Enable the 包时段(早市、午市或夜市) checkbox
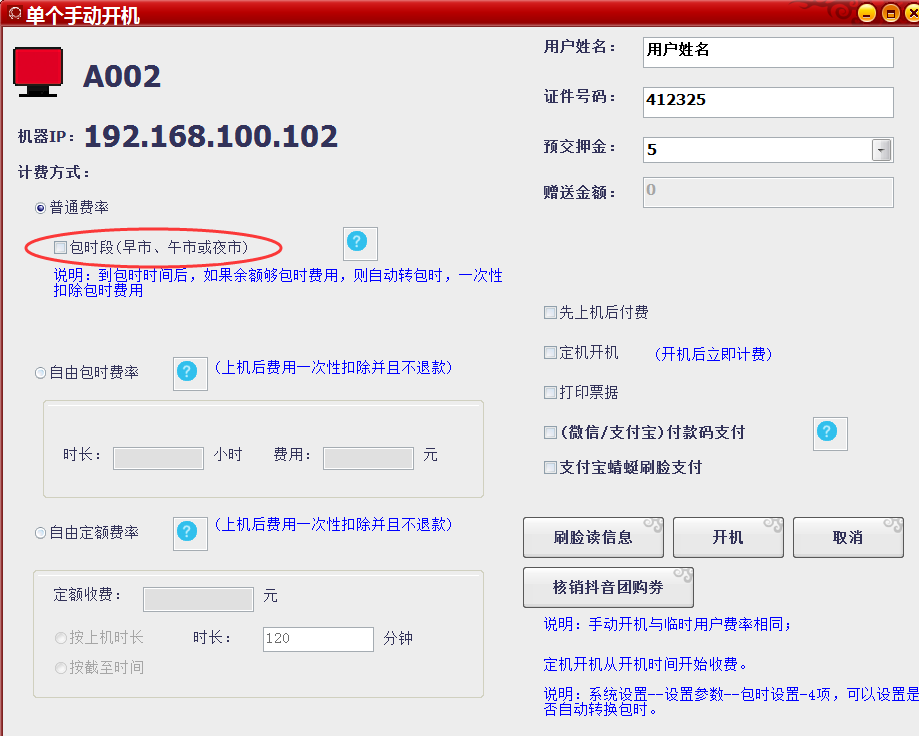 61,247
